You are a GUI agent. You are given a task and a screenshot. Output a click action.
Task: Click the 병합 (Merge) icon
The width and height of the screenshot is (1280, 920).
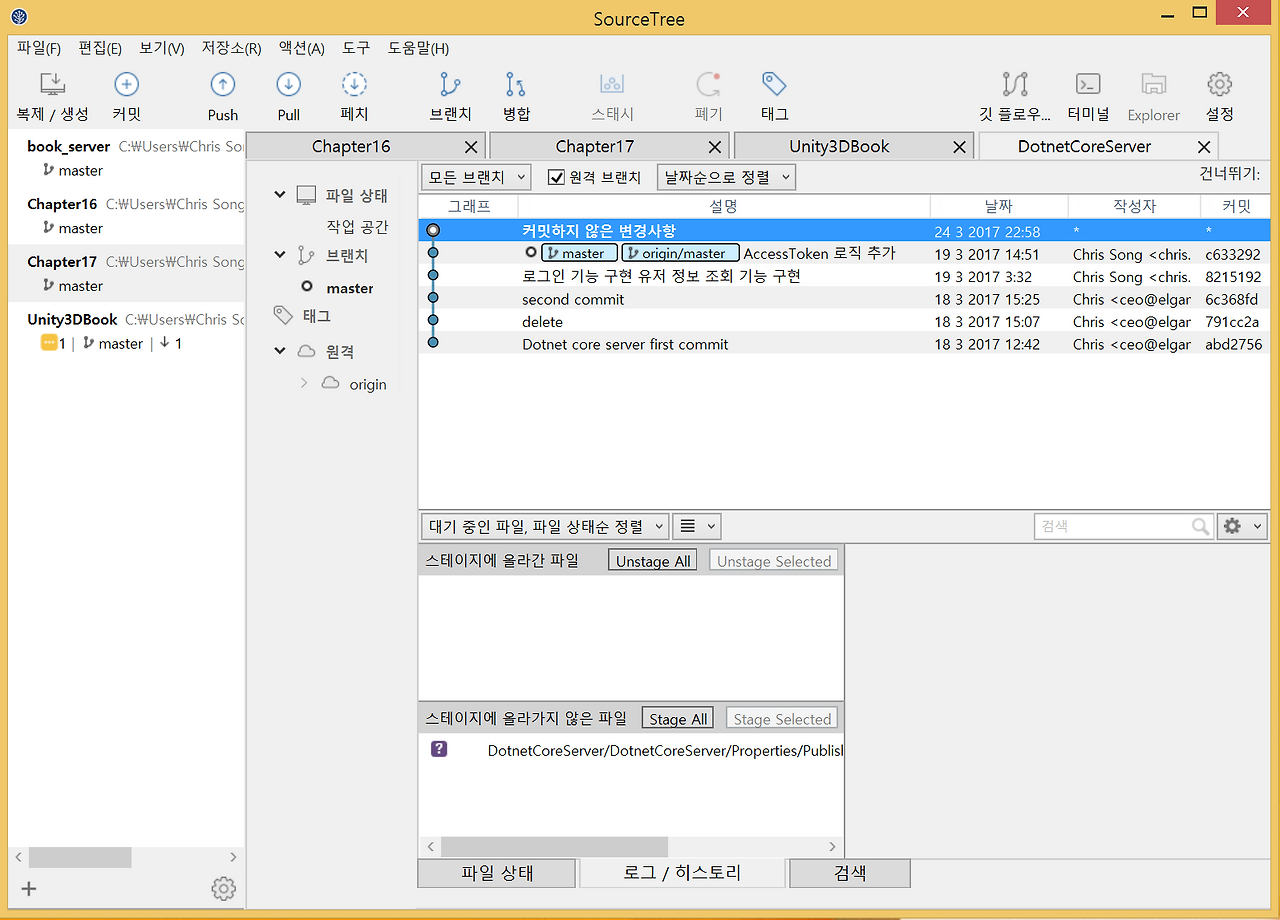[x=516, y=95]
